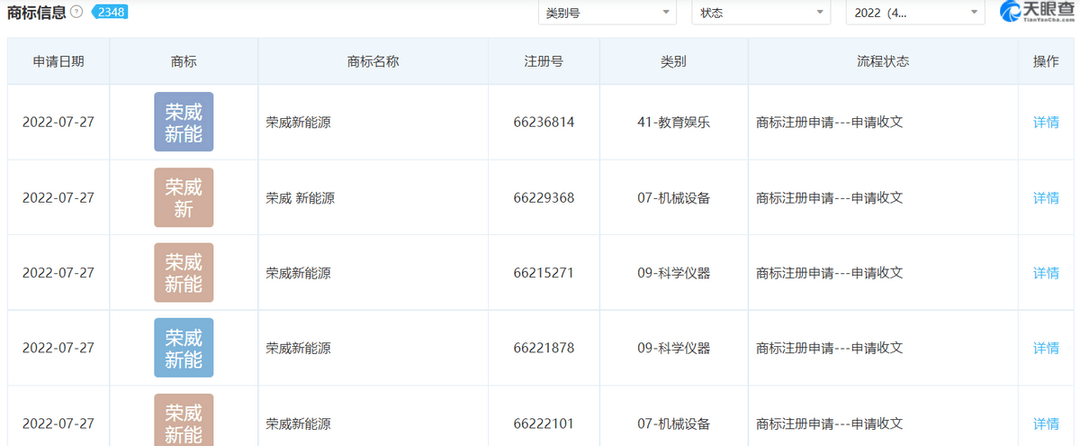Click the 2348 count badge
Image resolution: width=1080 pixels, height=446 pixels.
coord(110,12)
